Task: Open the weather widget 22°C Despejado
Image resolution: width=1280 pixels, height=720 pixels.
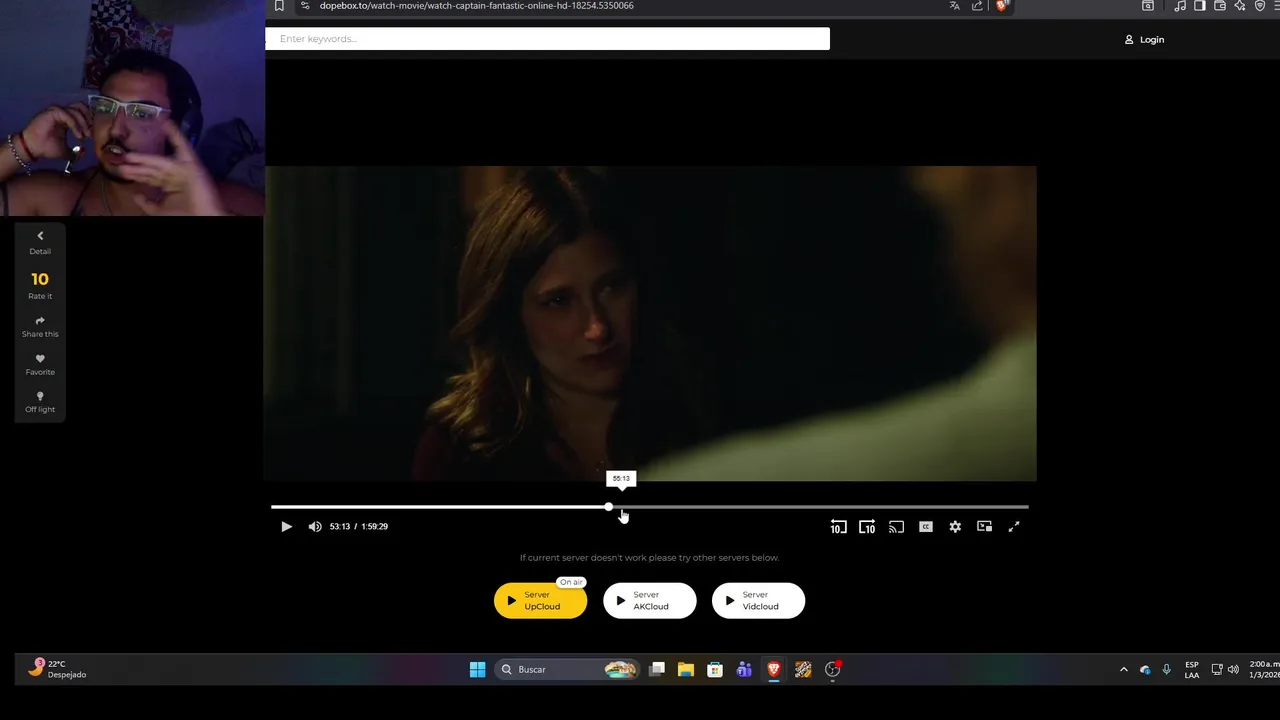Action: point(57,669)
